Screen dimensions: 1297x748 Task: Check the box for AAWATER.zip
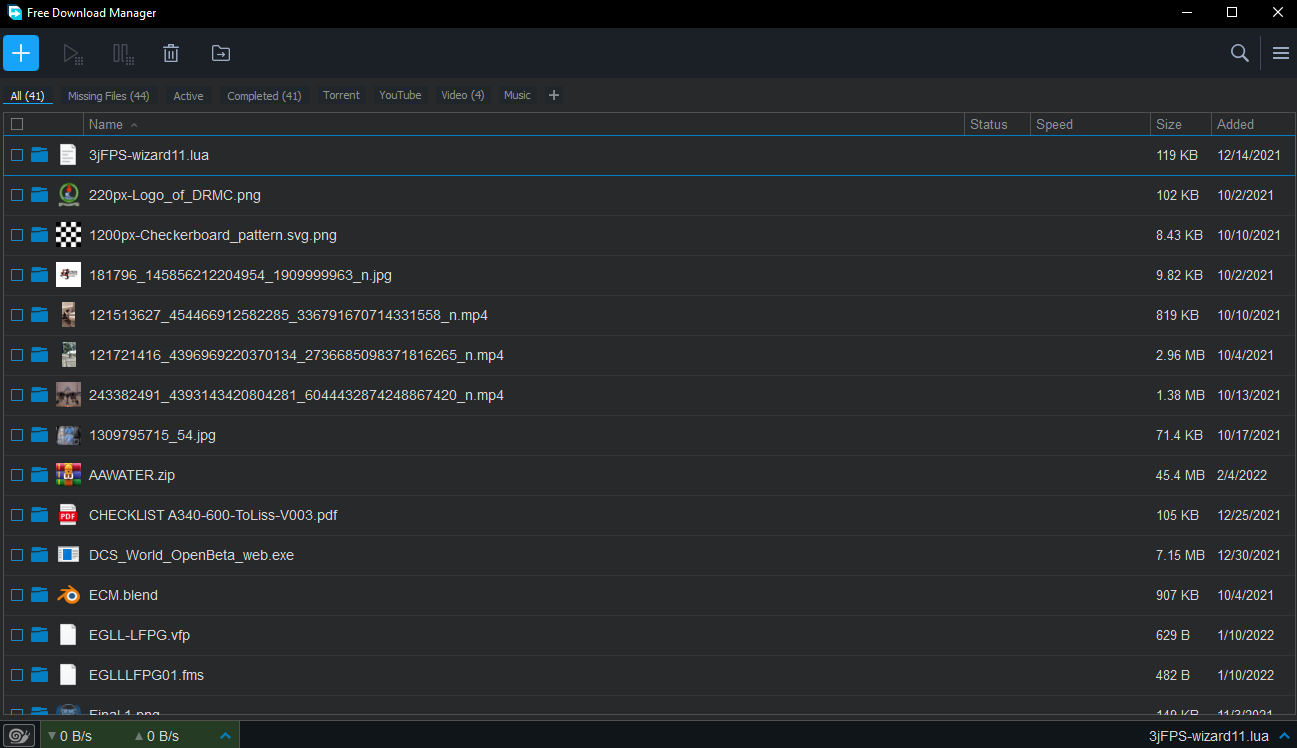(17, 475)
